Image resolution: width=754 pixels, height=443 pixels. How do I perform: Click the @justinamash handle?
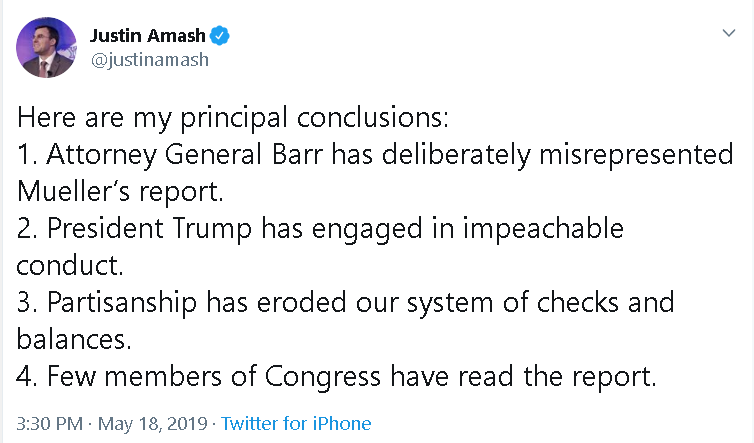[150, 59]
